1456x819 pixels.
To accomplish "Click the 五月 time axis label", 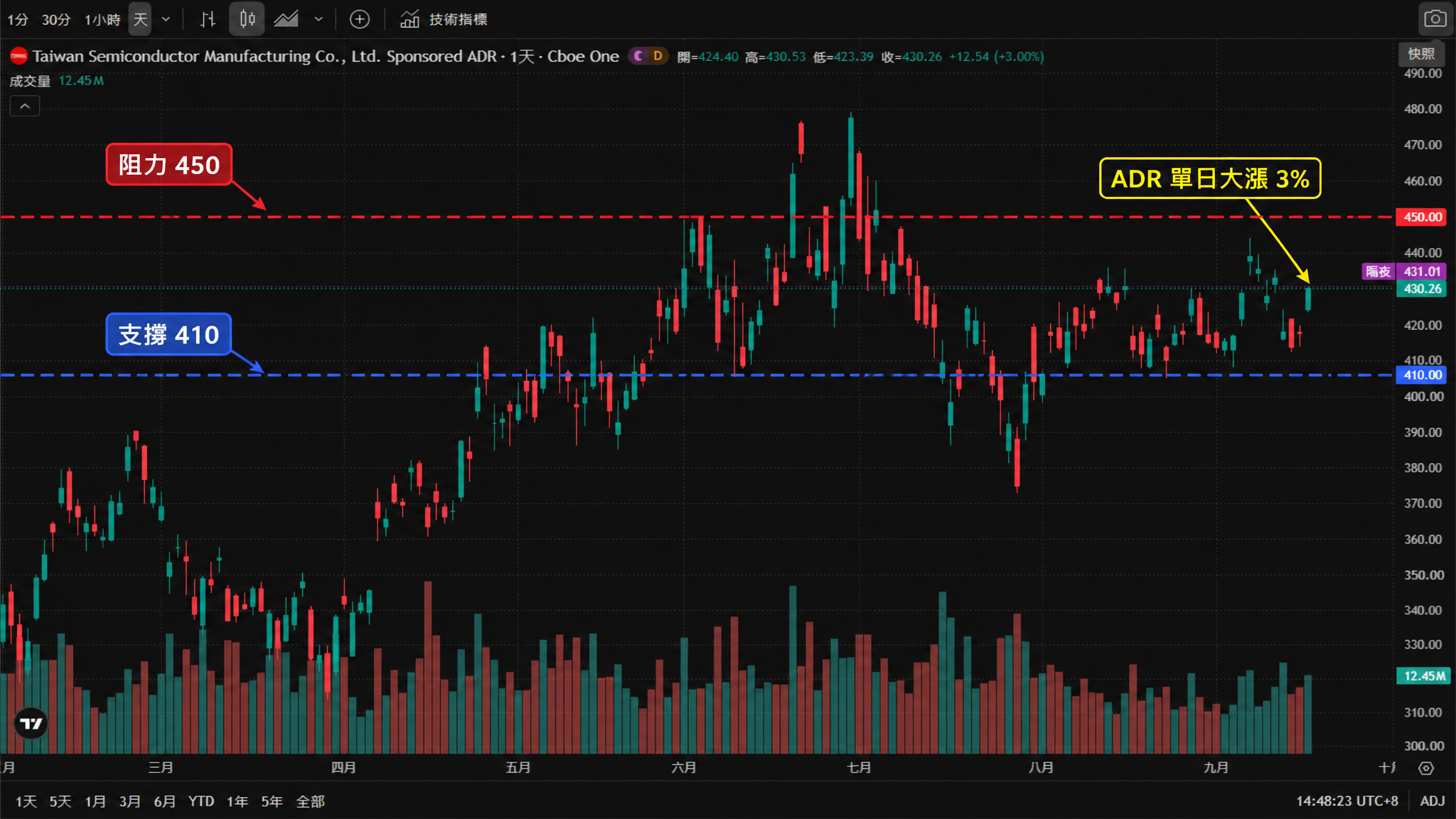I will click(x=518, y=768).
